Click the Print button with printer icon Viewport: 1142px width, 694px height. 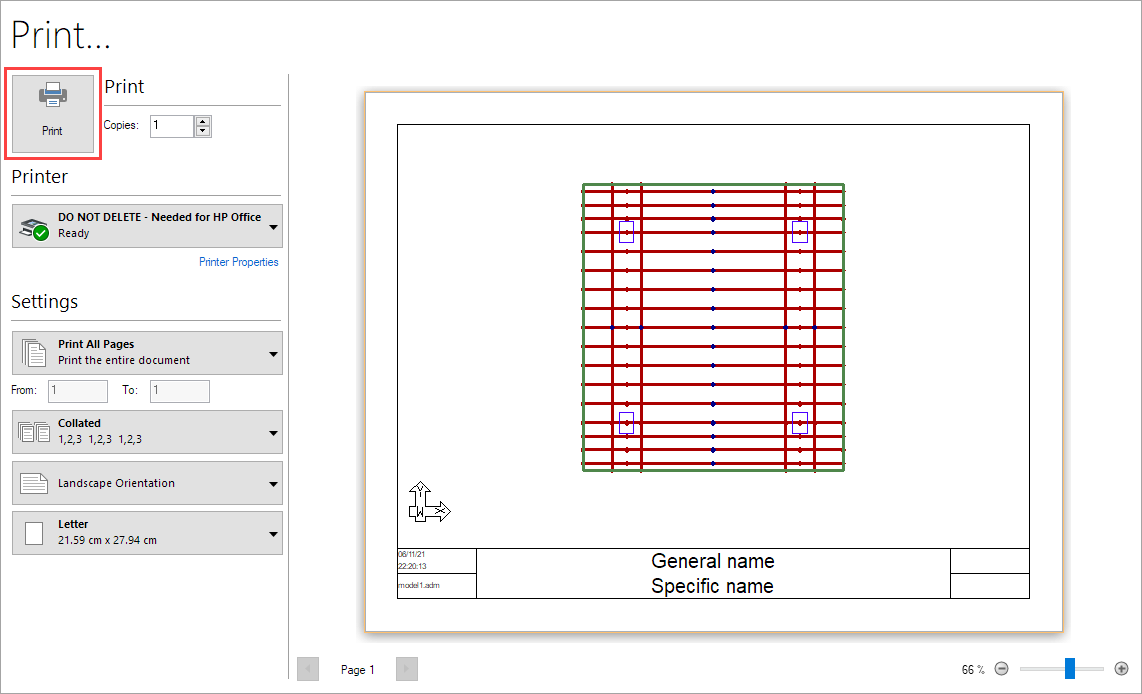(52, 112)
